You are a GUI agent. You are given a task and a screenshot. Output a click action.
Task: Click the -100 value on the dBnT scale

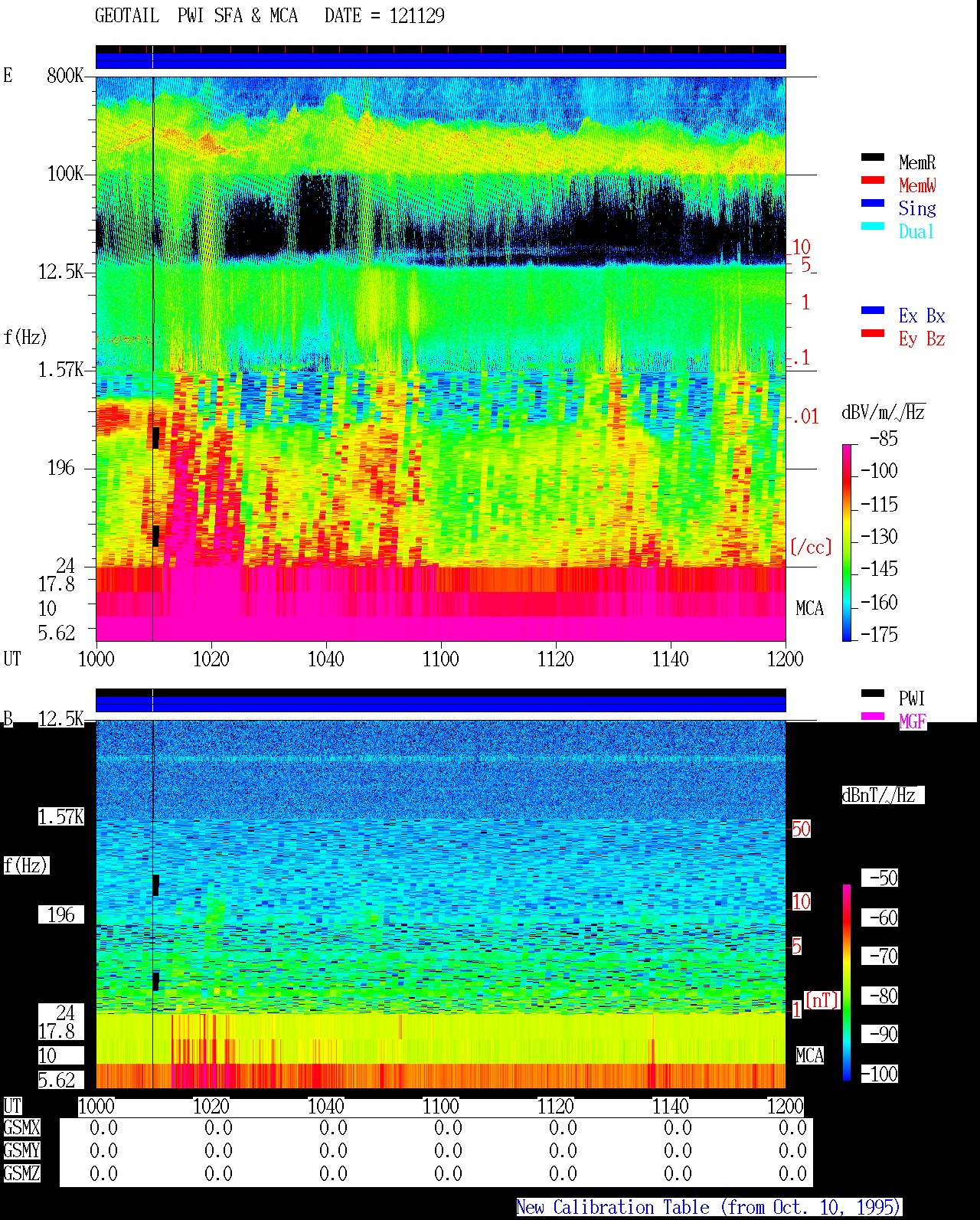(x=879, y=1074)
